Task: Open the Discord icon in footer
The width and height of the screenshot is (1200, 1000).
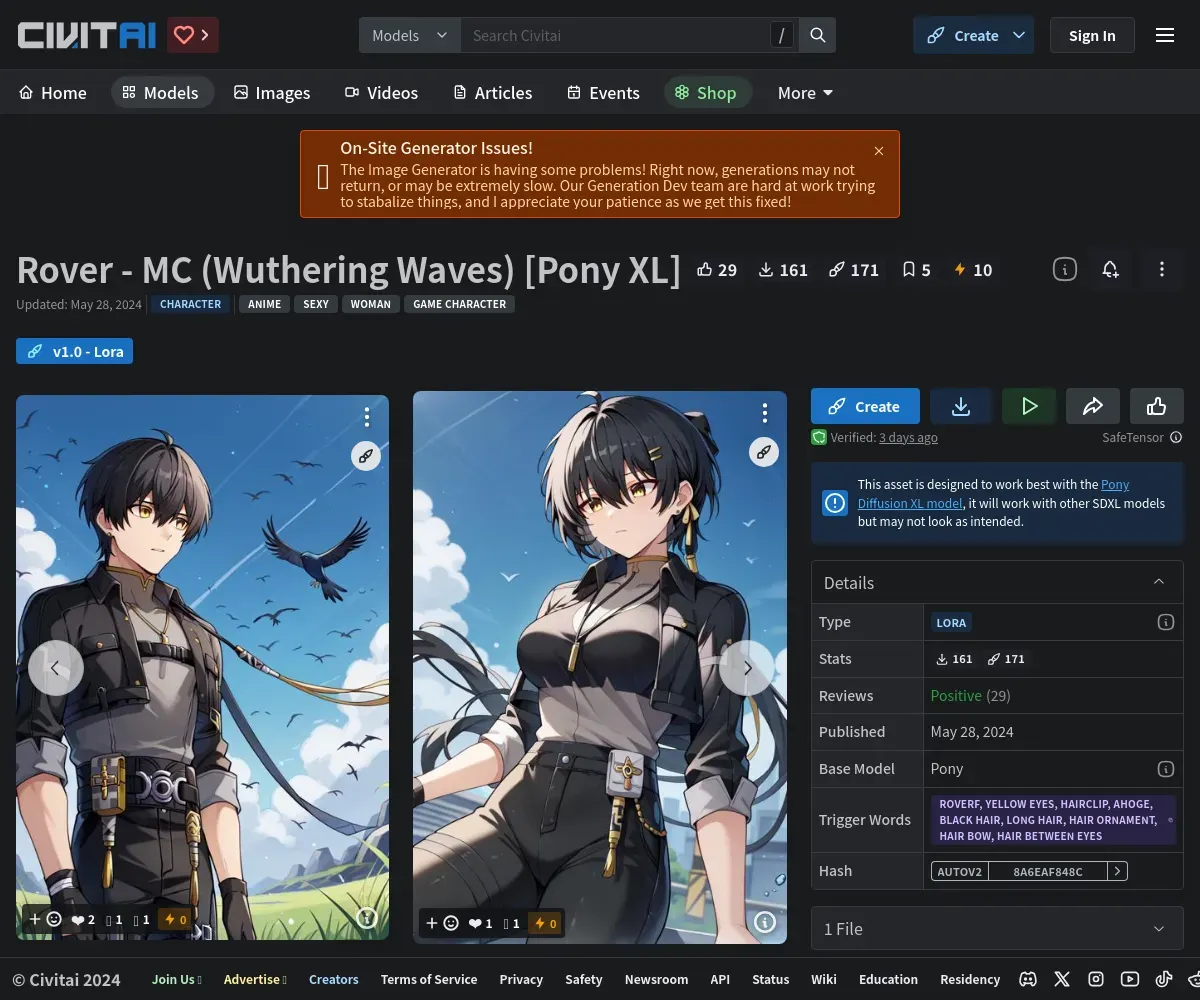Action: pyautogui.click(x=1028, y=980)
